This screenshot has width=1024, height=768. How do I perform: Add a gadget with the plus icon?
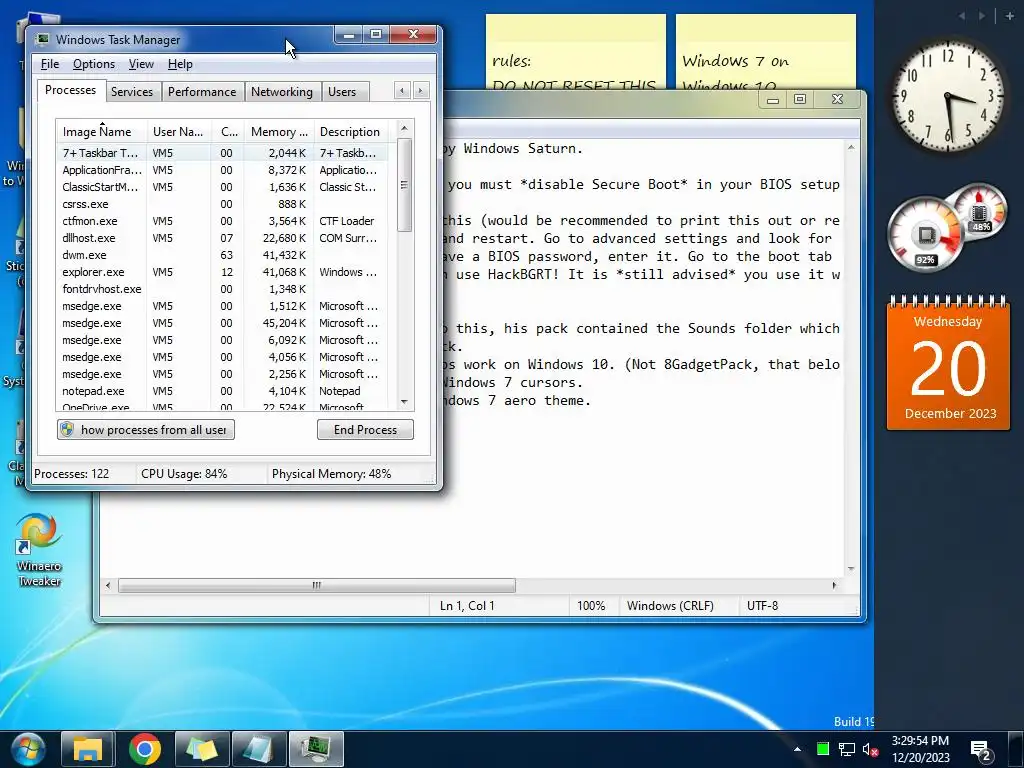[1009, 16]
